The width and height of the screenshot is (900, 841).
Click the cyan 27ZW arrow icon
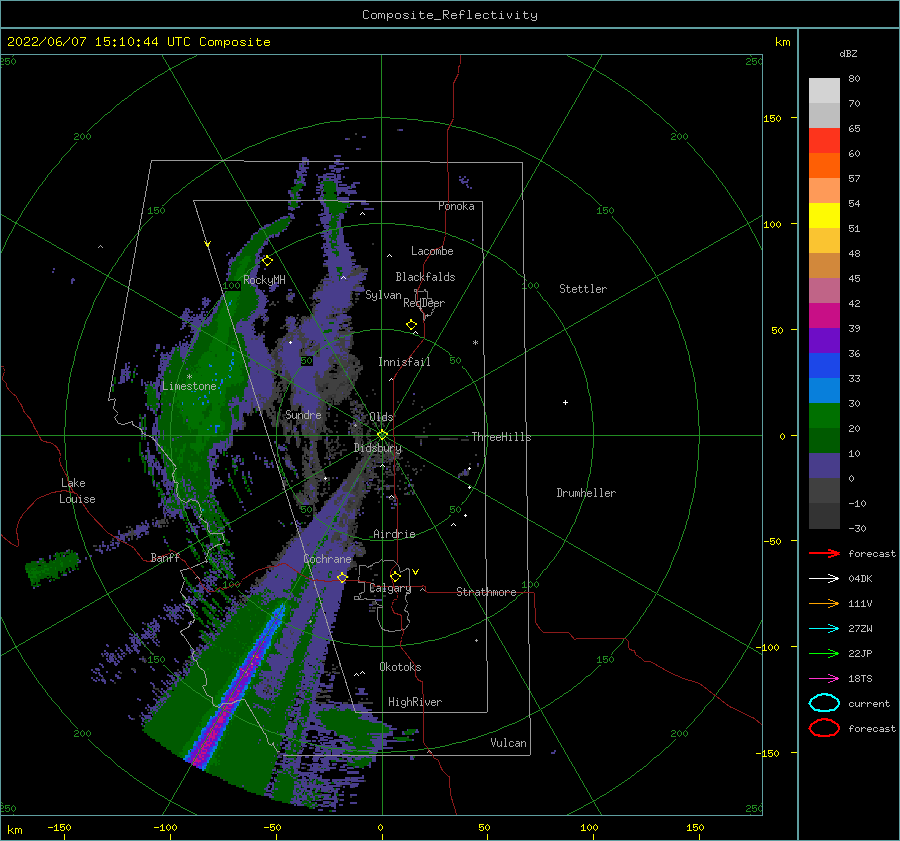point(824,629)
